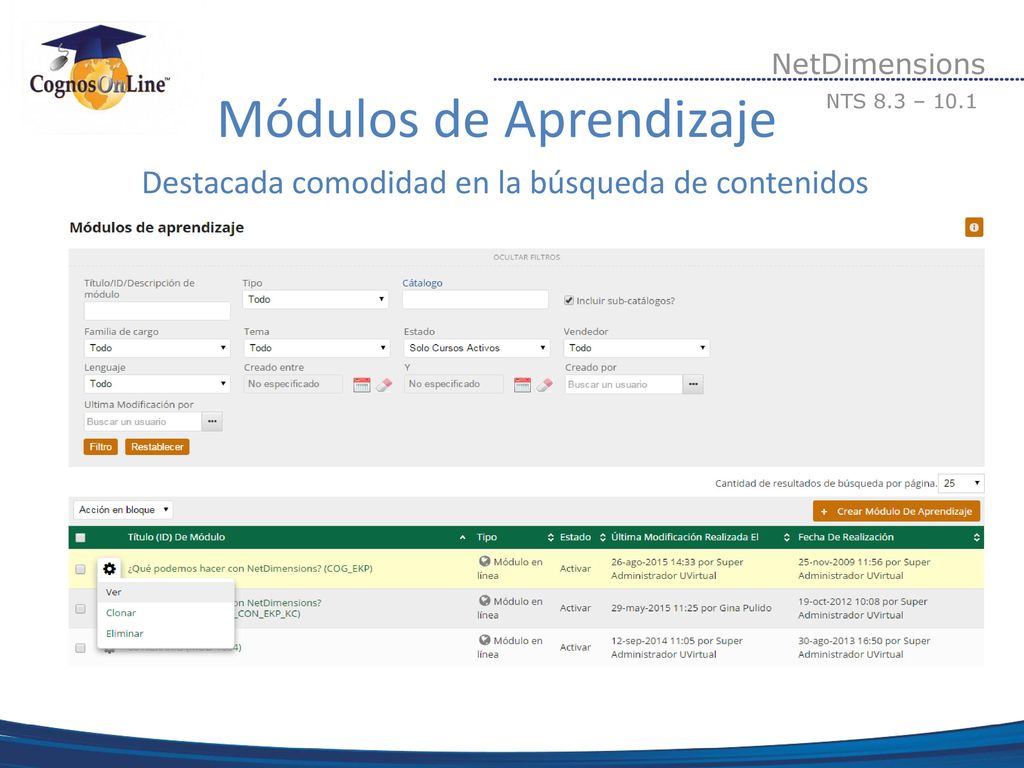
Task: Click the Creado entre date field
Action: point(293,384)
